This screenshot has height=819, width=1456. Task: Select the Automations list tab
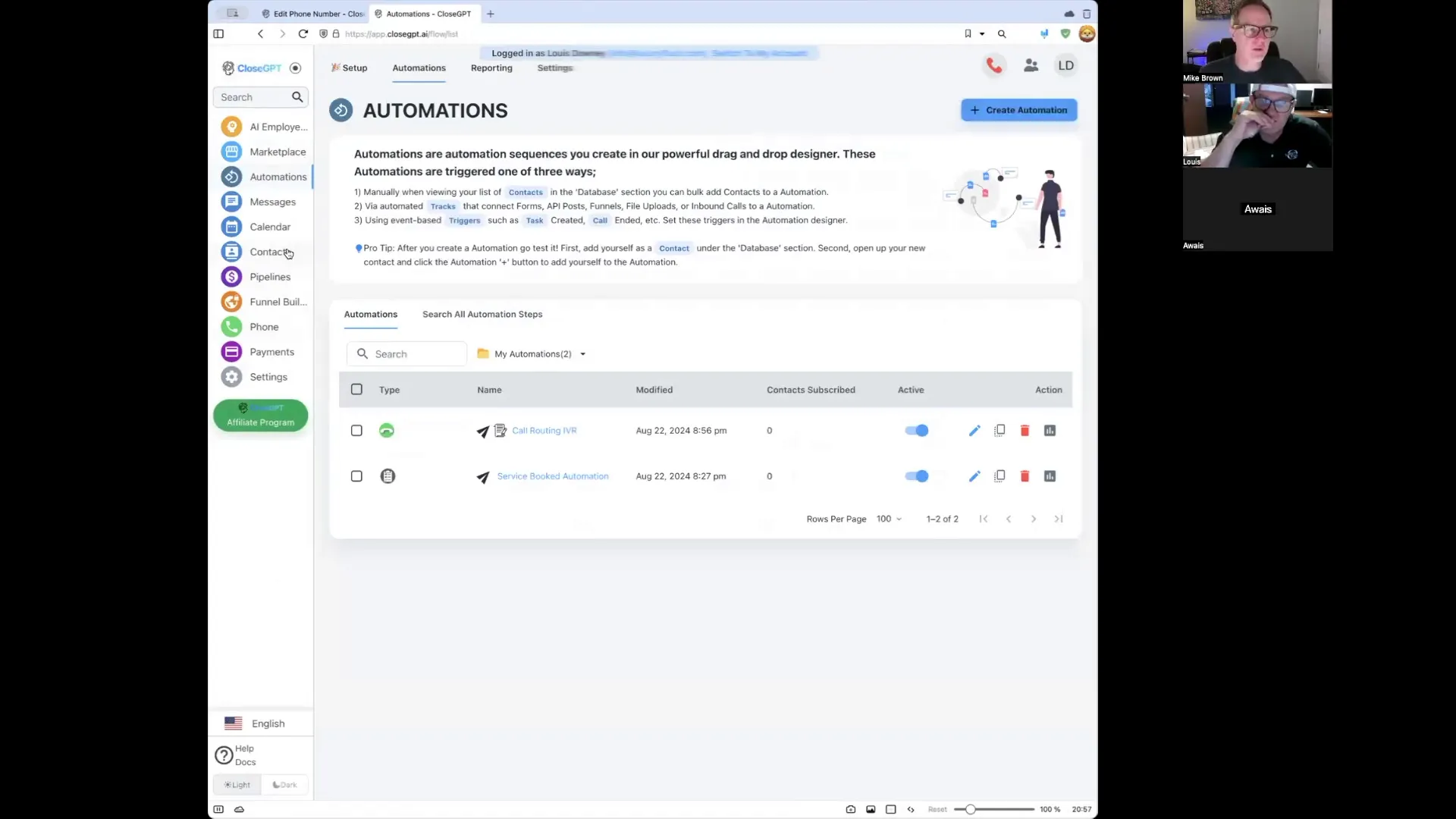pos(371,315)
